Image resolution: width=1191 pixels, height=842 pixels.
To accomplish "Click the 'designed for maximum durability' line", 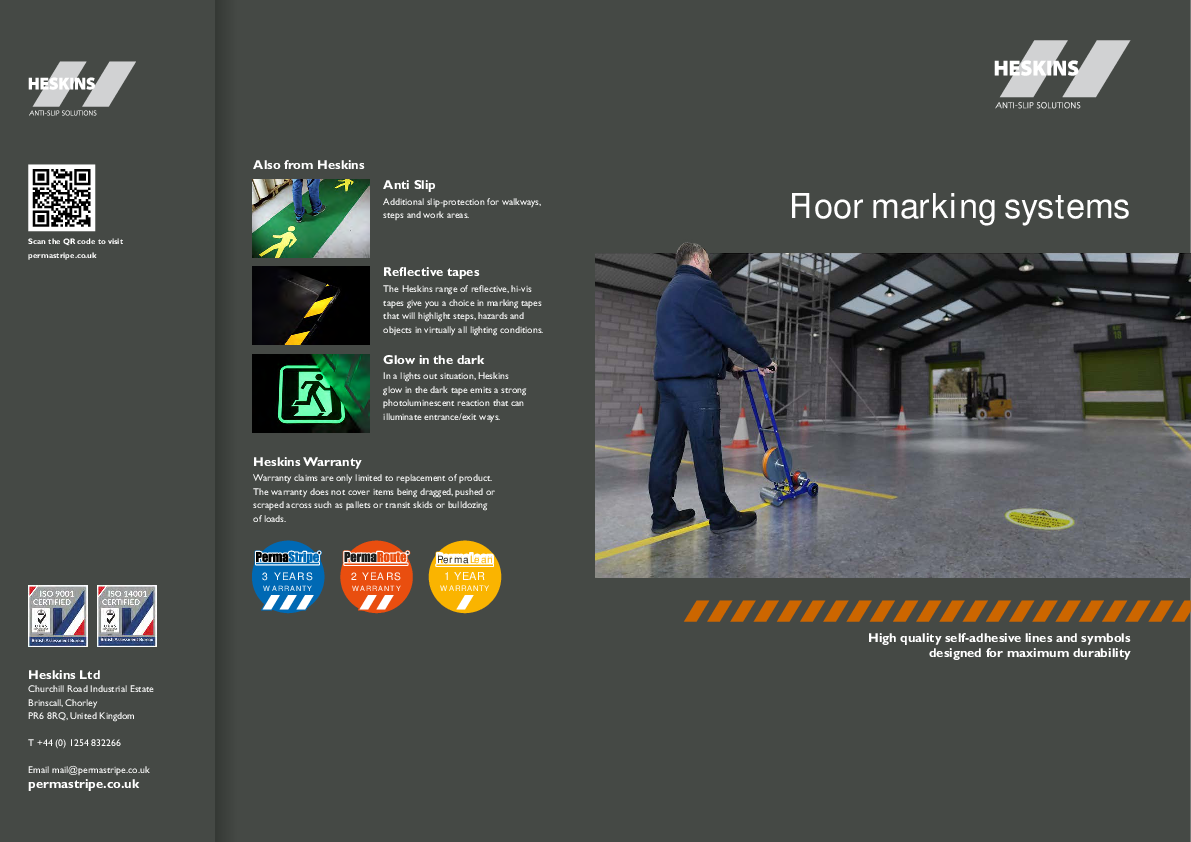I will click(x=1029, y=653).
